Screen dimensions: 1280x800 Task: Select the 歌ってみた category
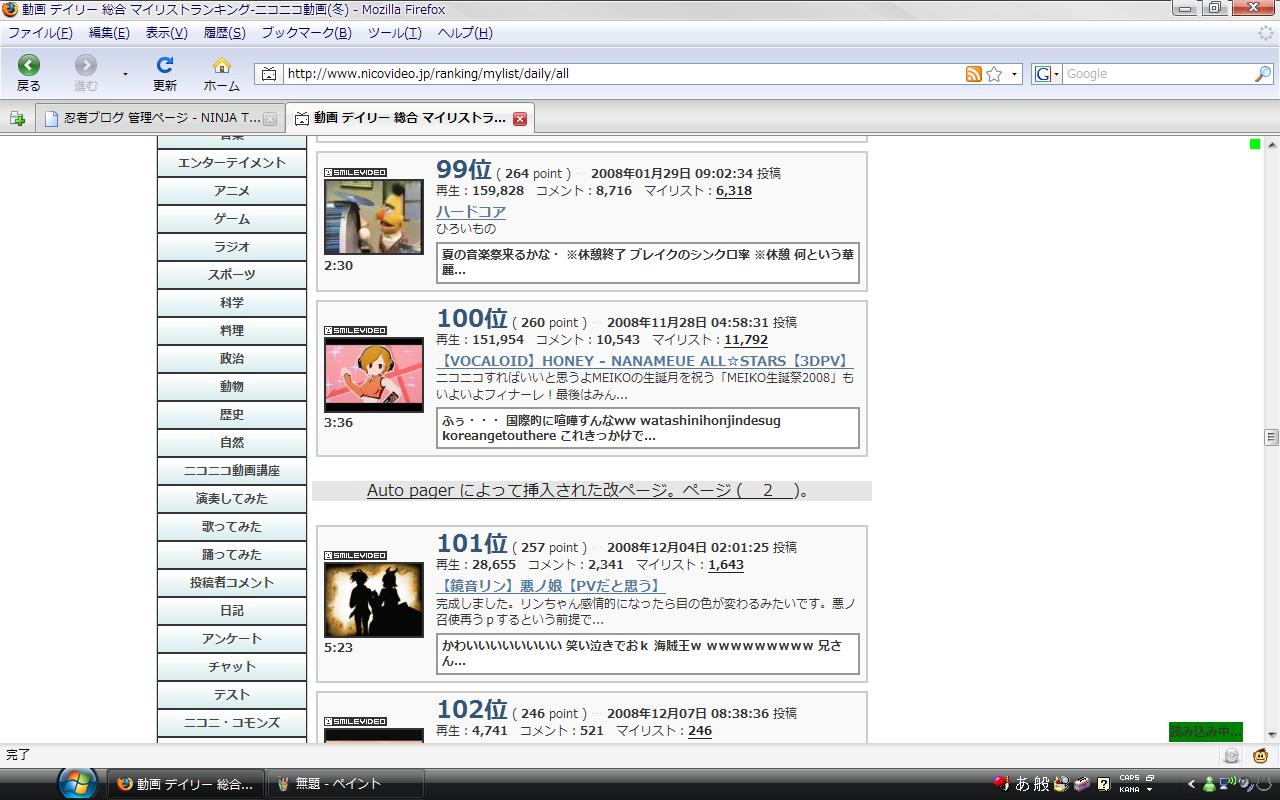point(232,527)
